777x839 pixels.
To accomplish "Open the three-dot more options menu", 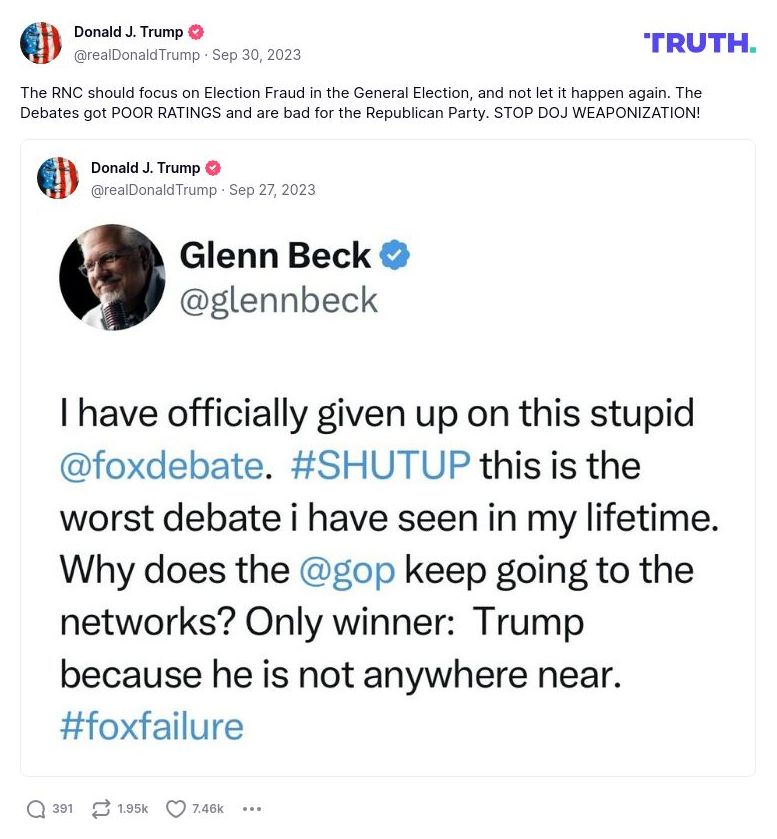I will [252, 808].
